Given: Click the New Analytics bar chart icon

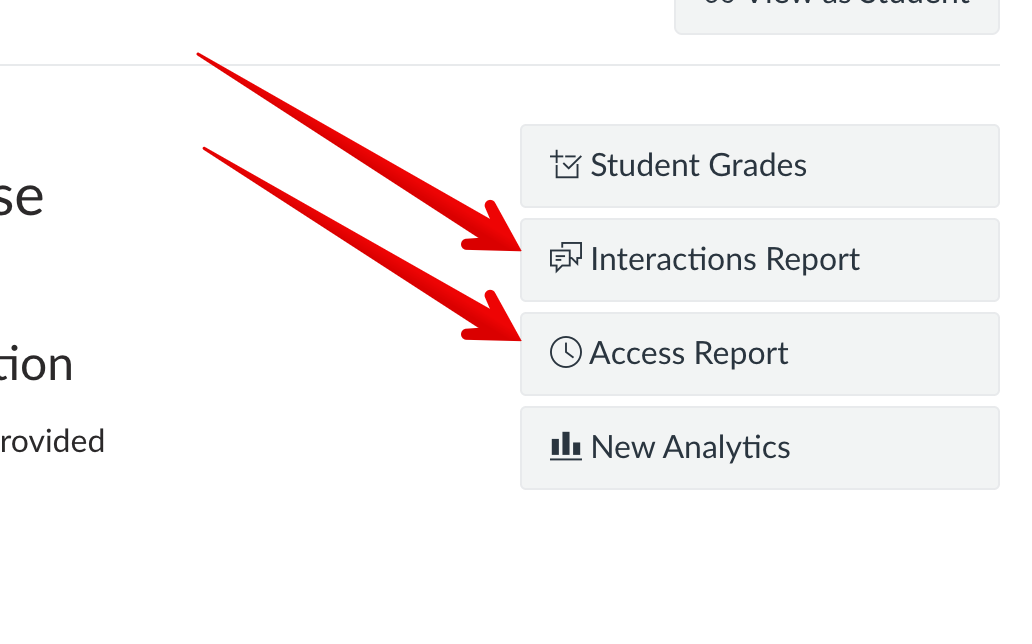Looking at the screenshot, I should (x=565, y=447).
